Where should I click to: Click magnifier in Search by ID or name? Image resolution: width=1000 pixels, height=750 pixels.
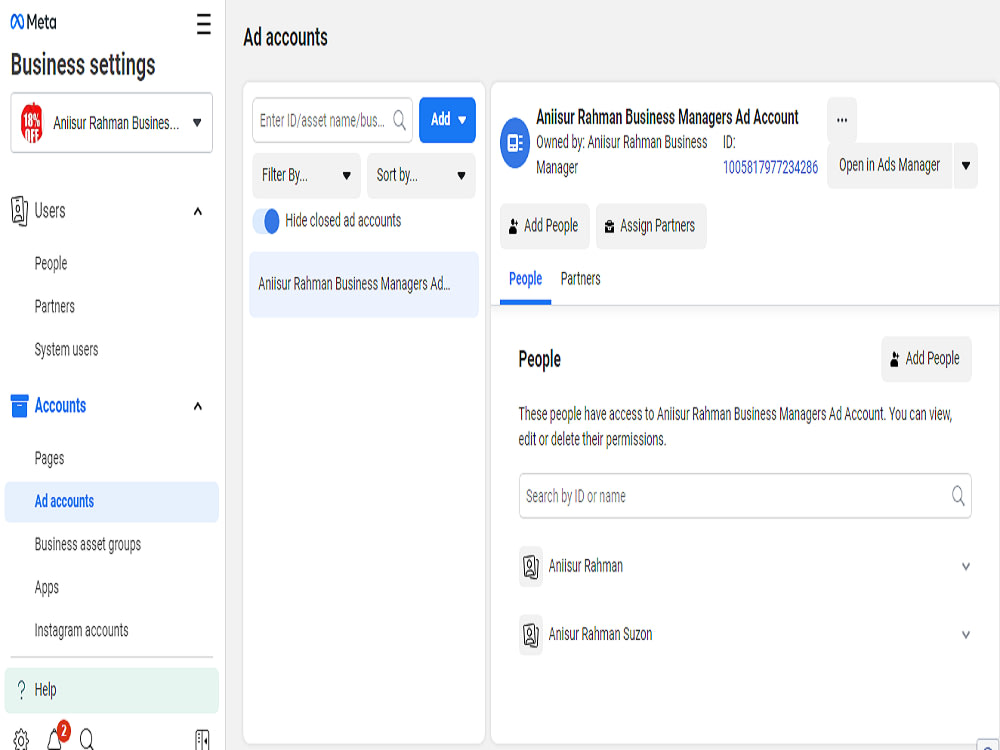958,496
